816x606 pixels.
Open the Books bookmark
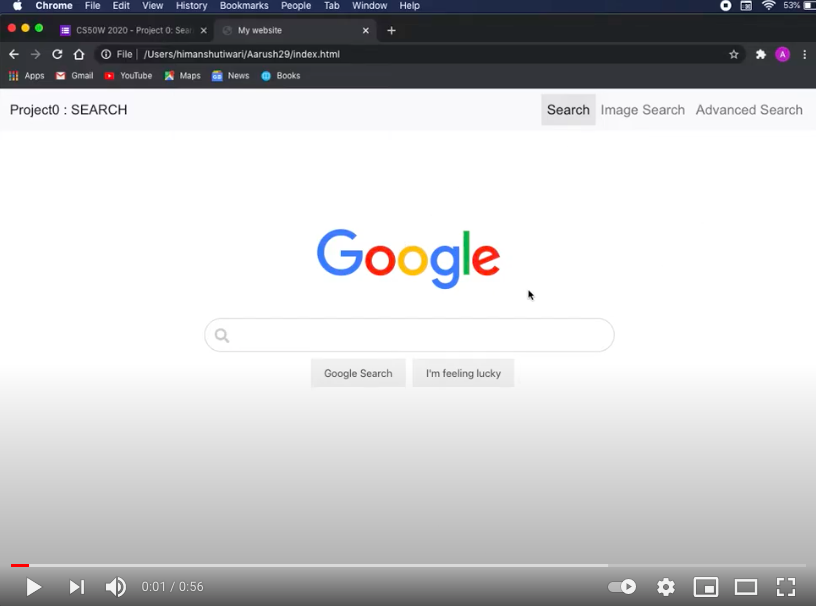click(281, 75)
